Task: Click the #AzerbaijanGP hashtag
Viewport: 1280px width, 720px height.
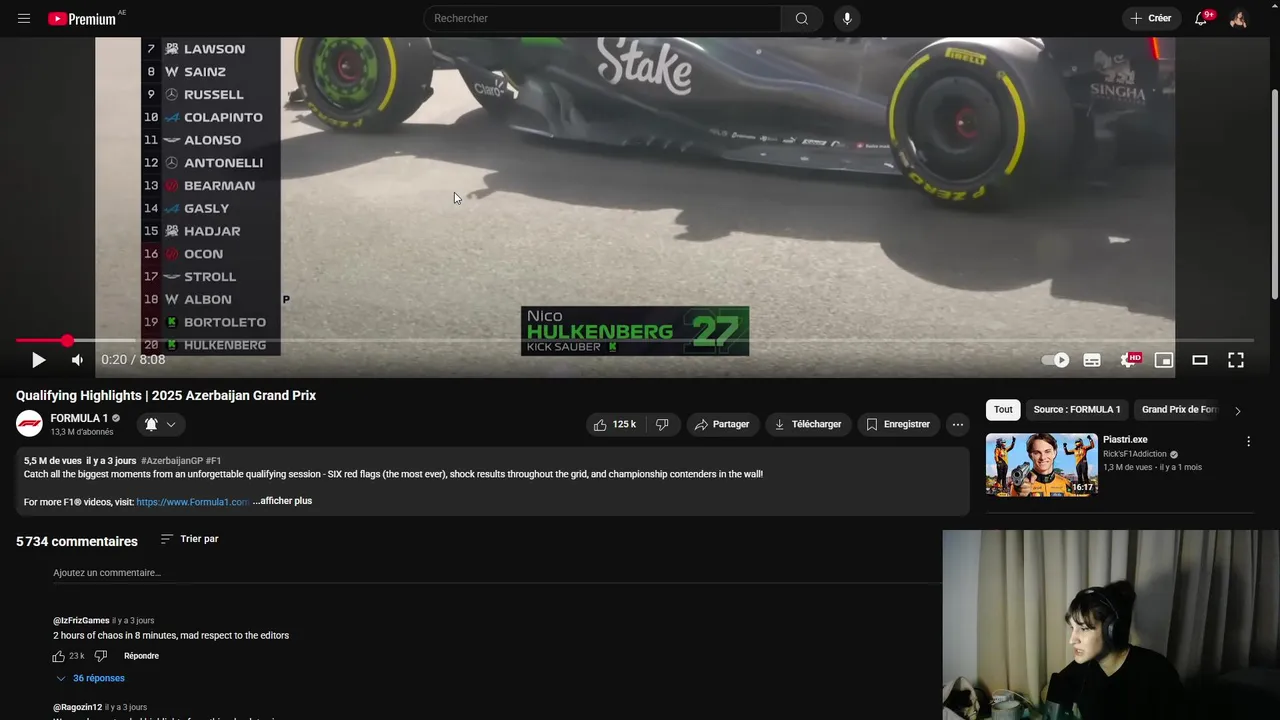Action: [172, 461]
